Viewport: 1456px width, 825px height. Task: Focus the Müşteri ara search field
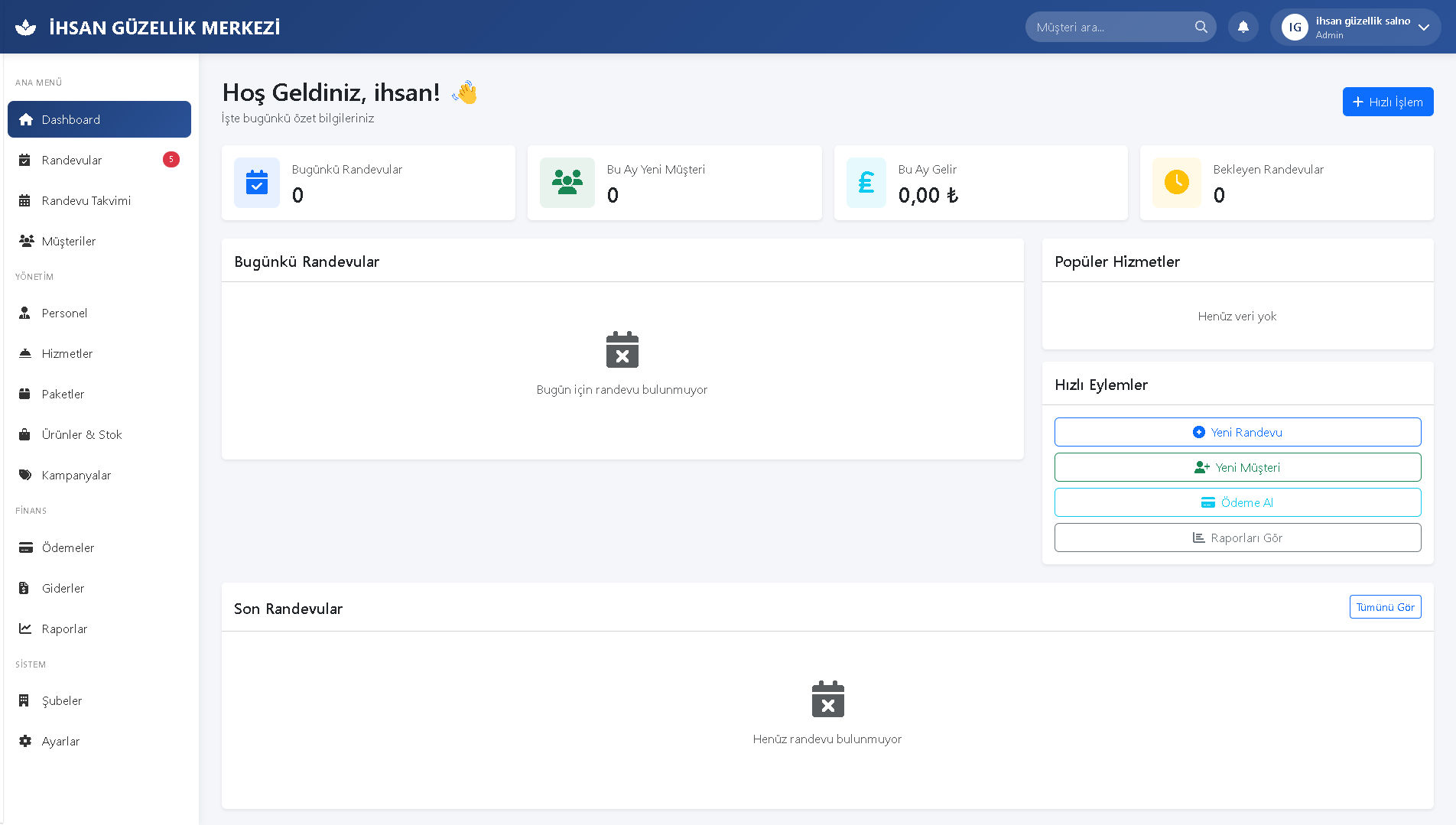(1109, 27)
